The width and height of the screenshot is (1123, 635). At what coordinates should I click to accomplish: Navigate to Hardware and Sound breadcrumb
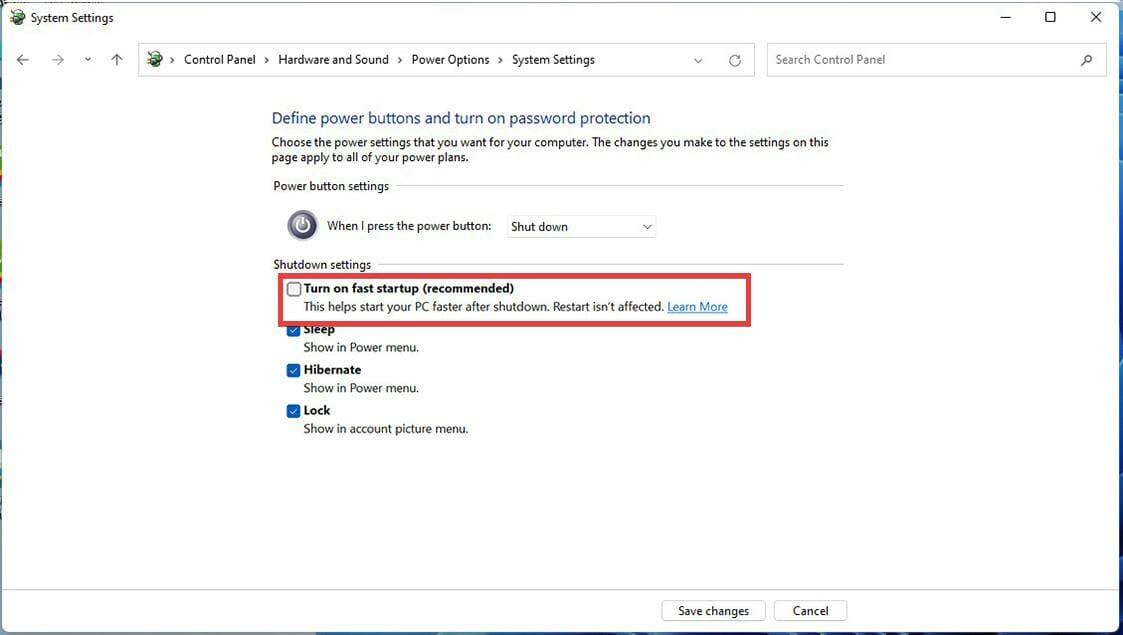click(333, 59)
